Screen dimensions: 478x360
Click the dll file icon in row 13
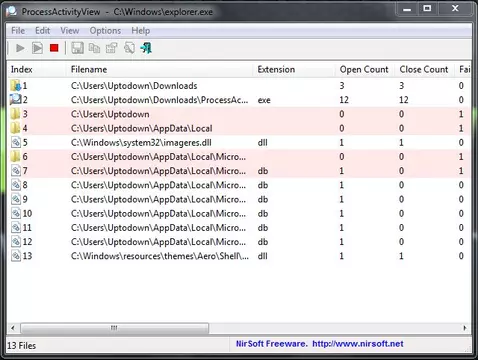coord(16,256)
